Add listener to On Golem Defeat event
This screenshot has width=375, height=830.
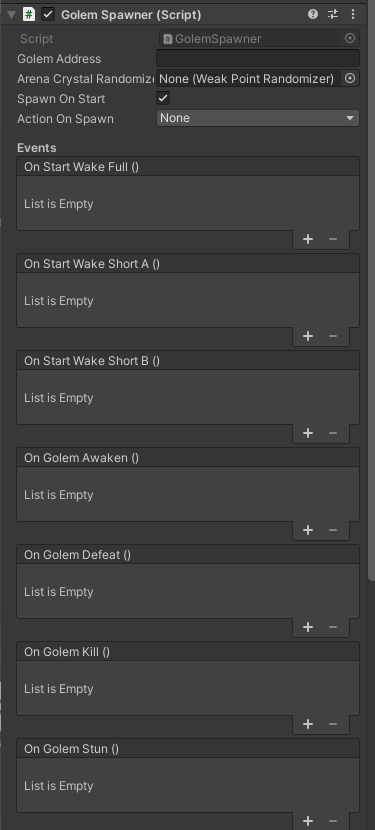[x=308, y=627]
